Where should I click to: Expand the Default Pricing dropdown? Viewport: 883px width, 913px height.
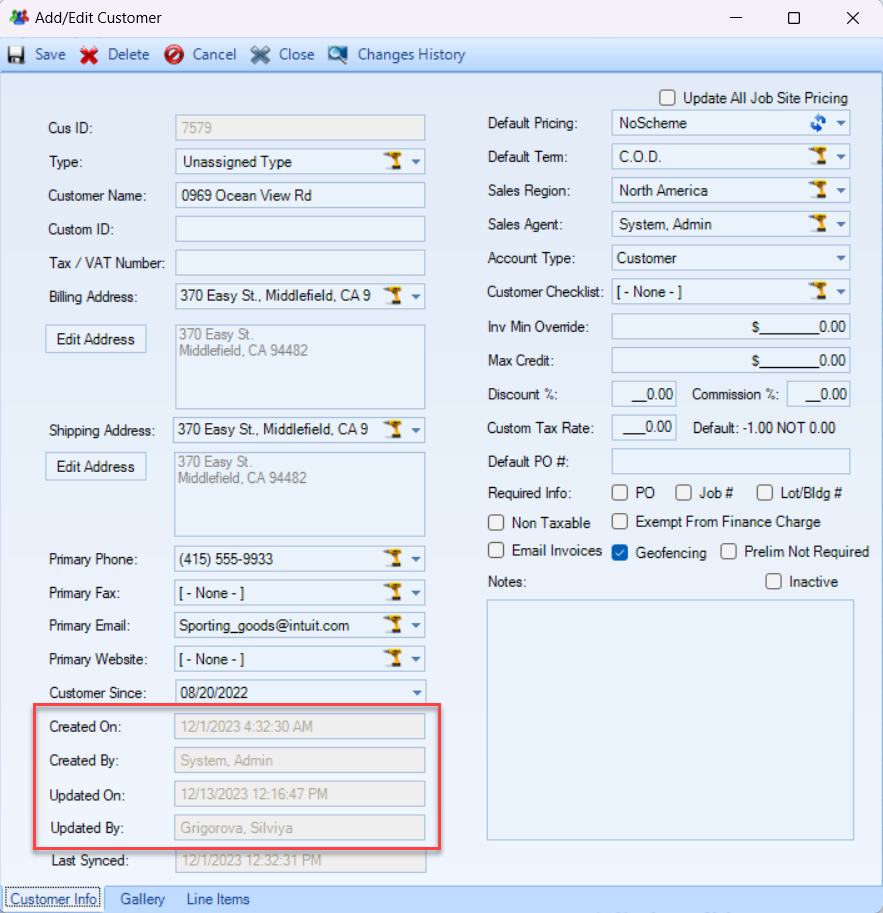point(841,123)
